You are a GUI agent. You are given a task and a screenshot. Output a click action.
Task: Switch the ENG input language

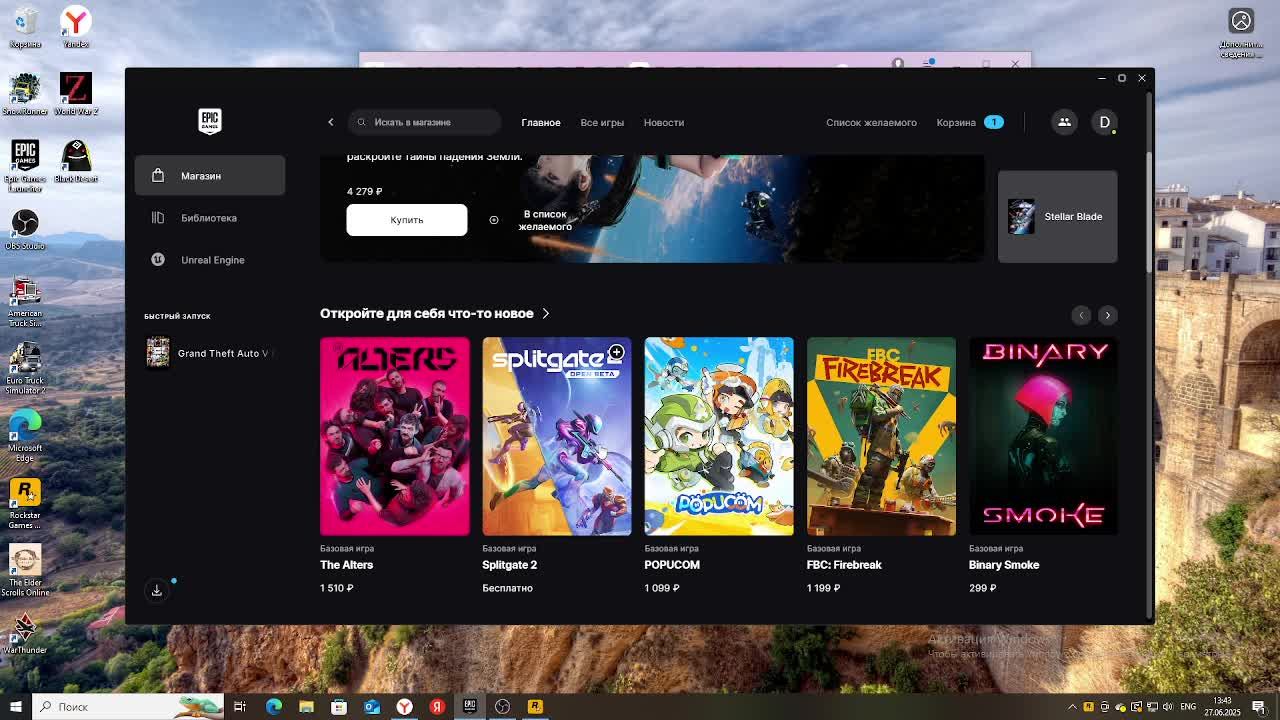[x=1188, y=707]
